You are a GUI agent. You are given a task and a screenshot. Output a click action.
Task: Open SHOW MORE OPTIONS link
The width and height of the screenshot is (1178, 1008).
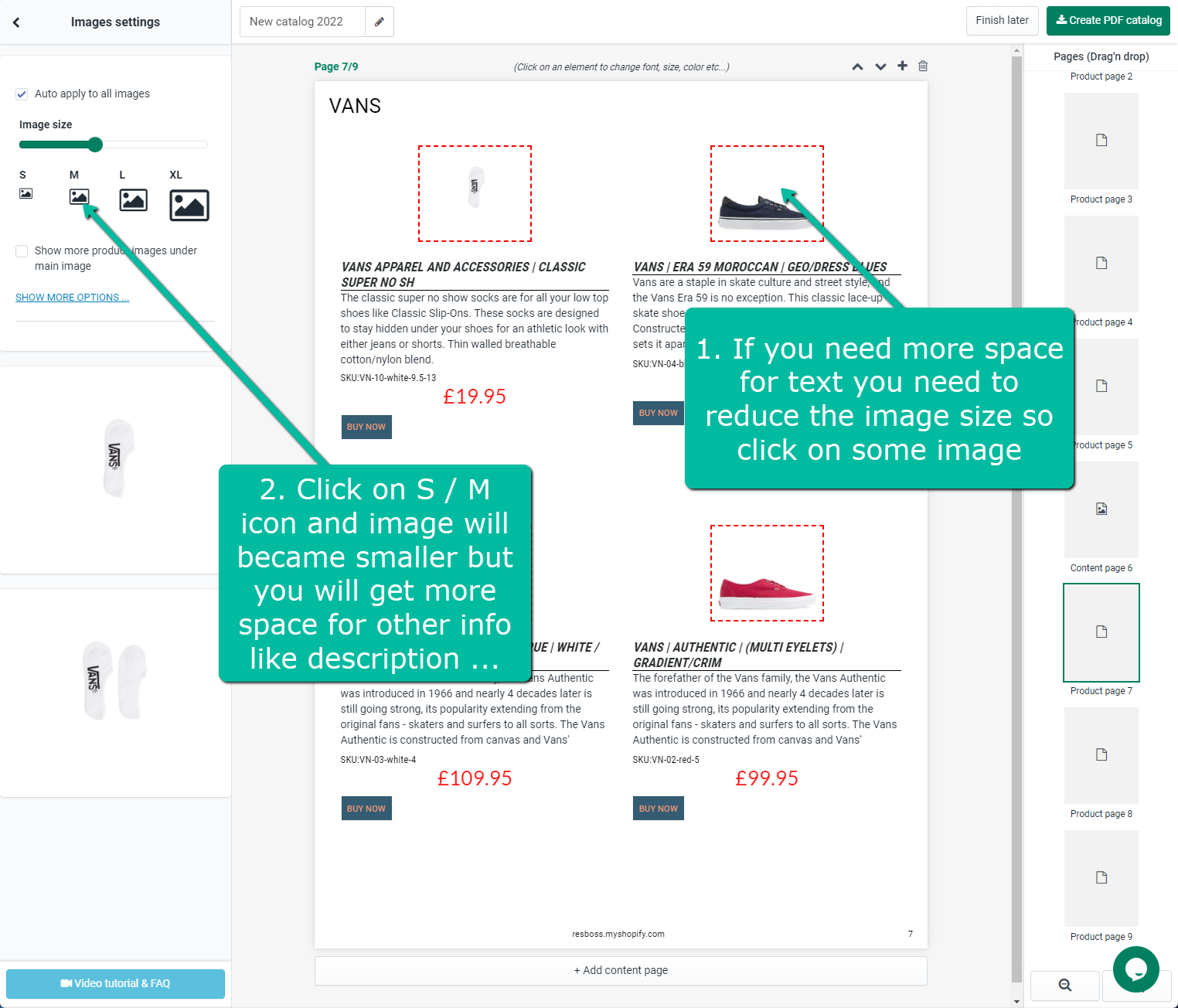pos(72,298)
